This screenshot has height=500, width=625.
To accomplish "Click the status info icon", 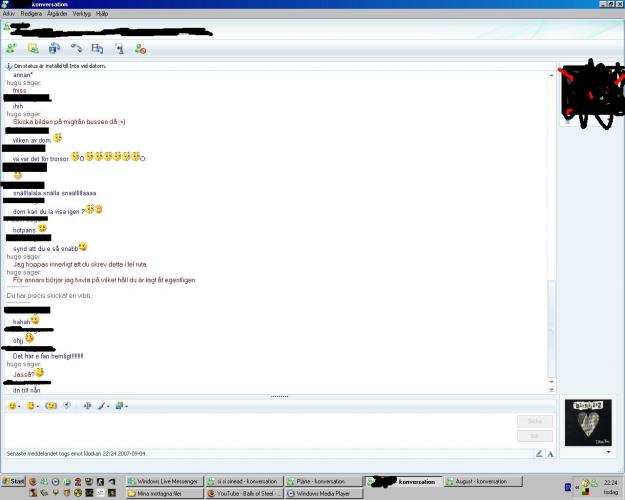I will pyautogui.click(x=9, y=66).
